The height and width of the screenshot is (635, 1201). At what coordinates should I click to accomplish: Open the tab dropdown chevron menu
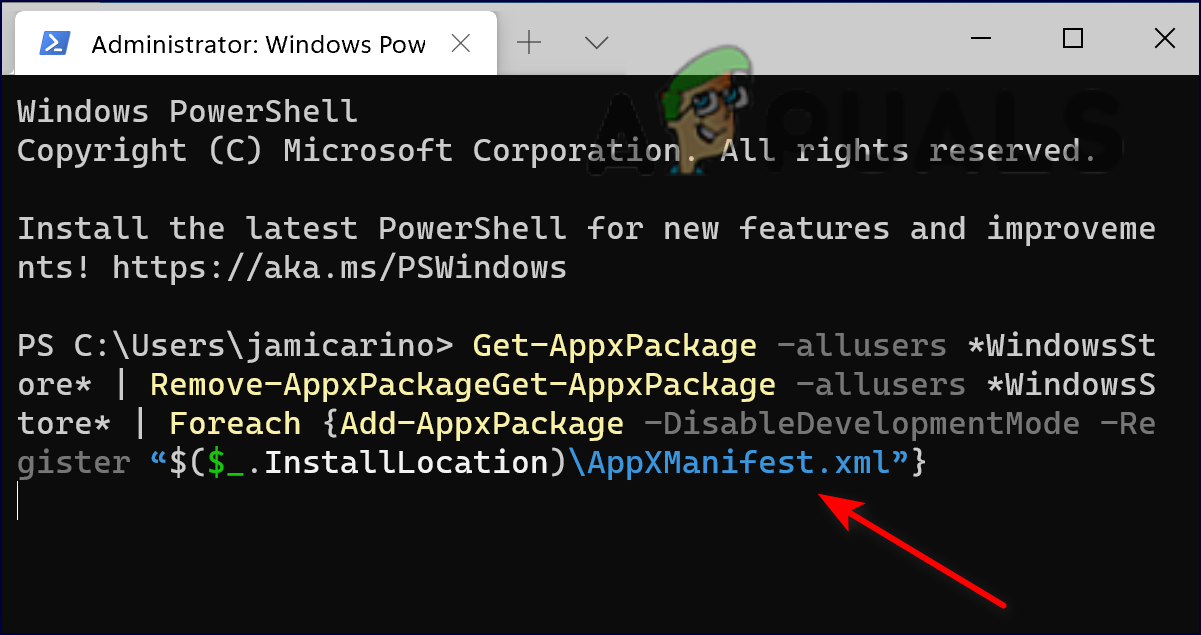click(x=596, y=42)
